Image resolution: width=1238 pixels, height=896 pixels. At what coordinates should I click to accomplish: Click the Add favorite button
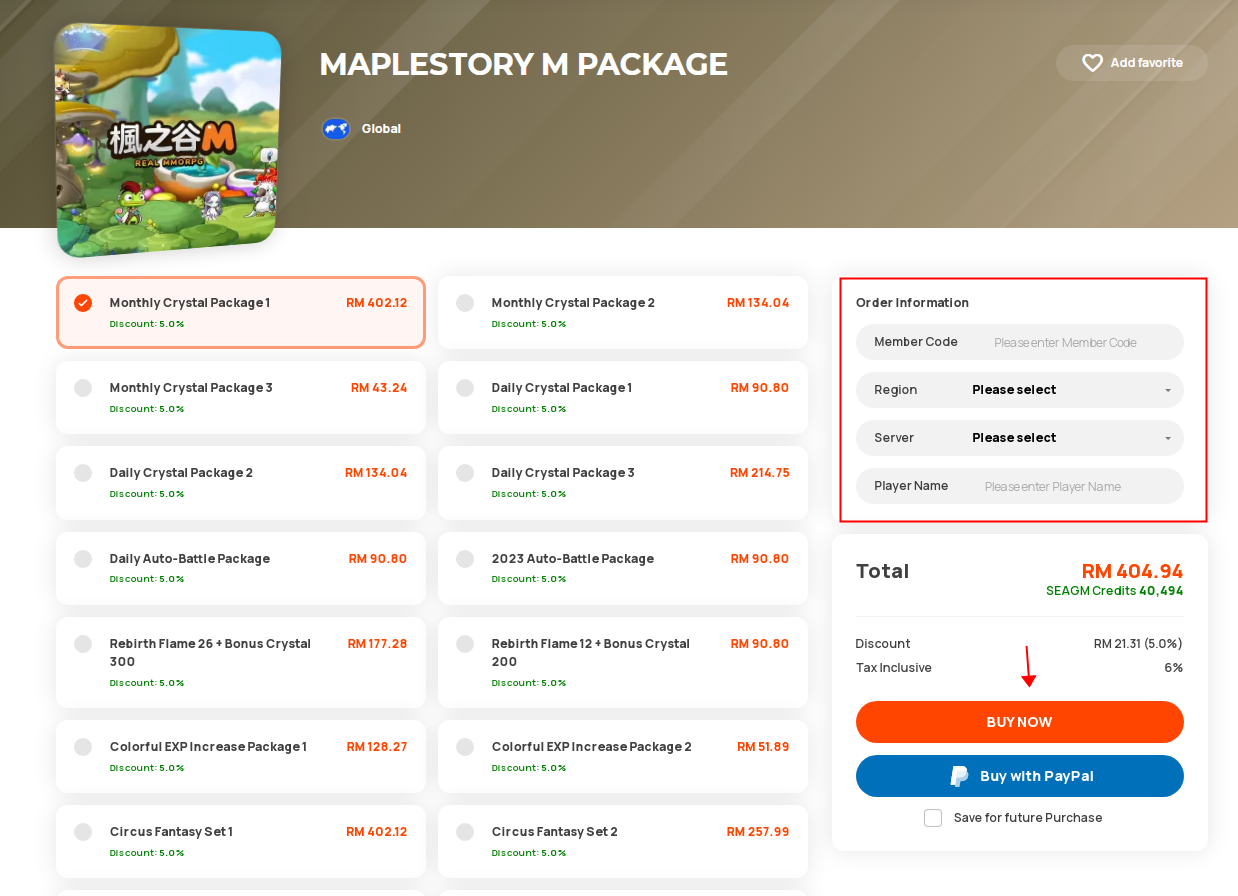pos(1132,63)
